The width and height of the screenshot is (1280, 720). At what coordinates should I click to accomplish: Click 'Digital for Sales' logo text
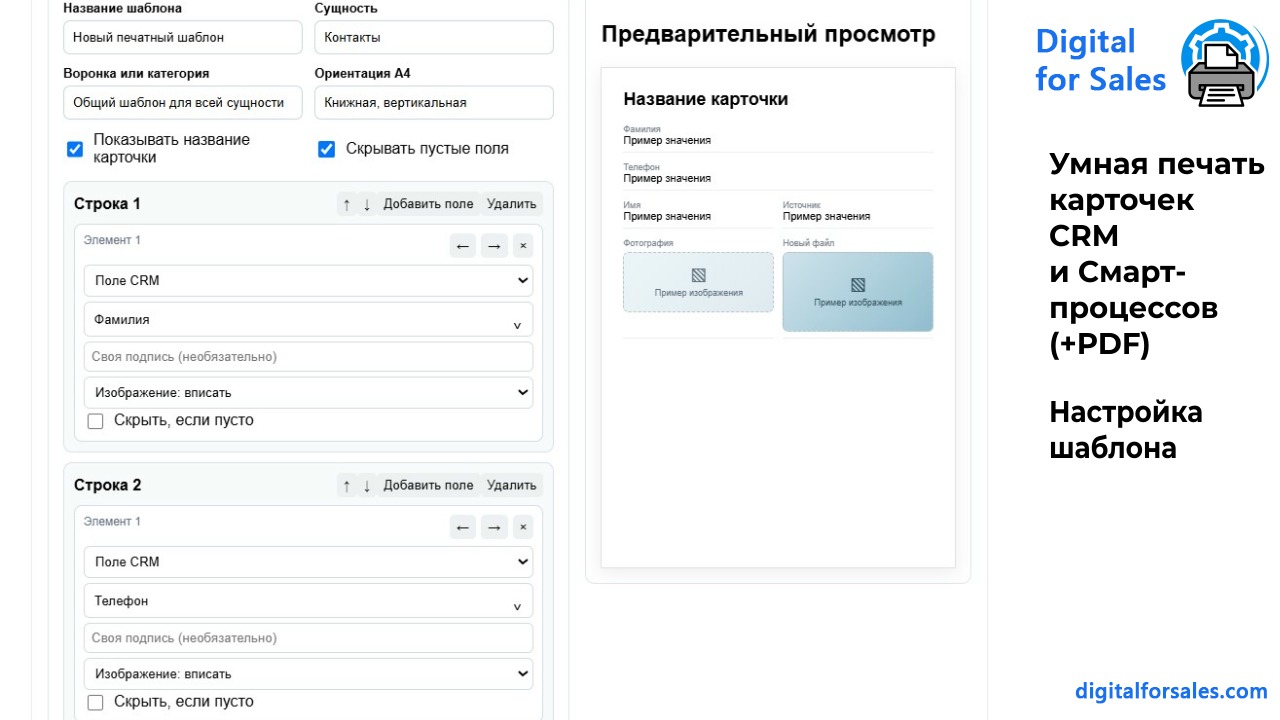click(1100, 60)
